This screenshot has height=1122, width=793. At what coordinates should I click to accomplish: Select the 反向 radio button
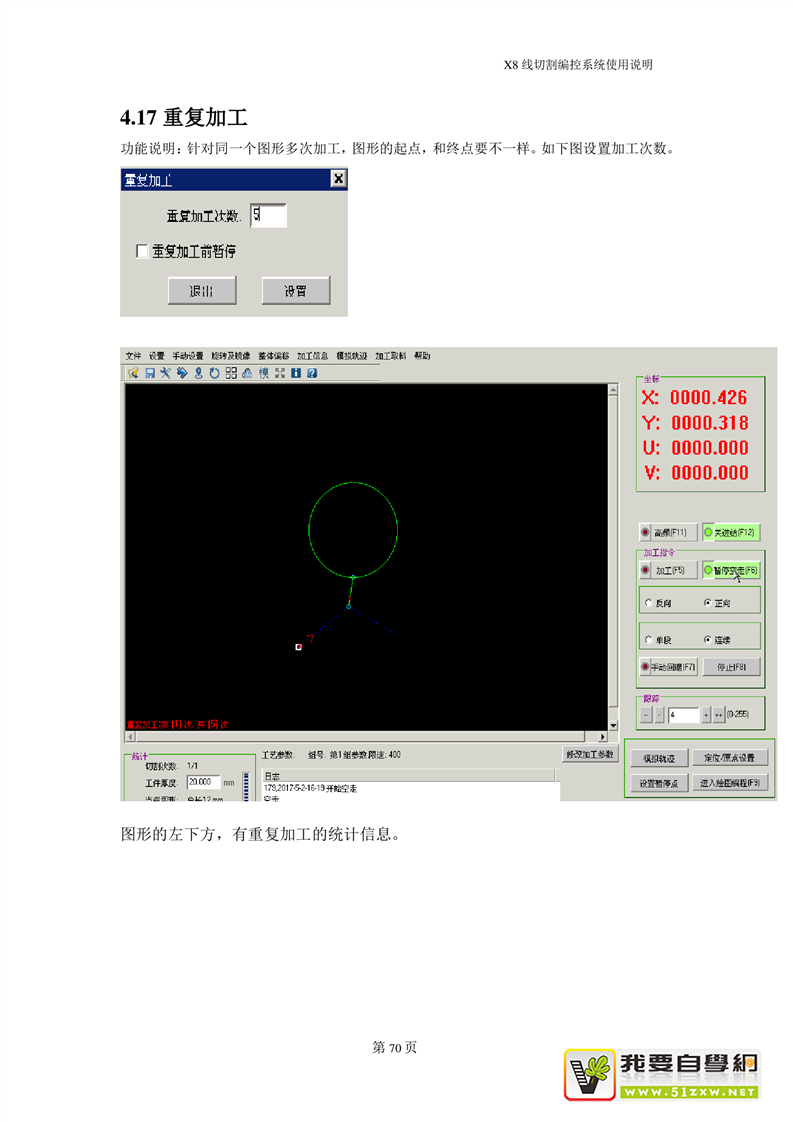[649, 603]
